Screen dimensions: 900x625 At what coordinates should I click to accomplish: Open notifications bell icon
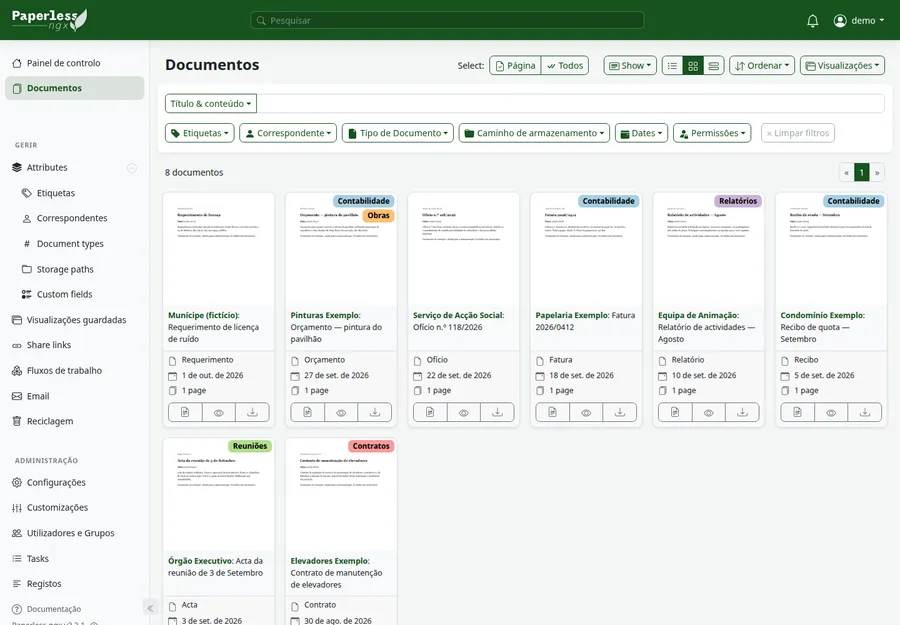(x=812, y=21)
